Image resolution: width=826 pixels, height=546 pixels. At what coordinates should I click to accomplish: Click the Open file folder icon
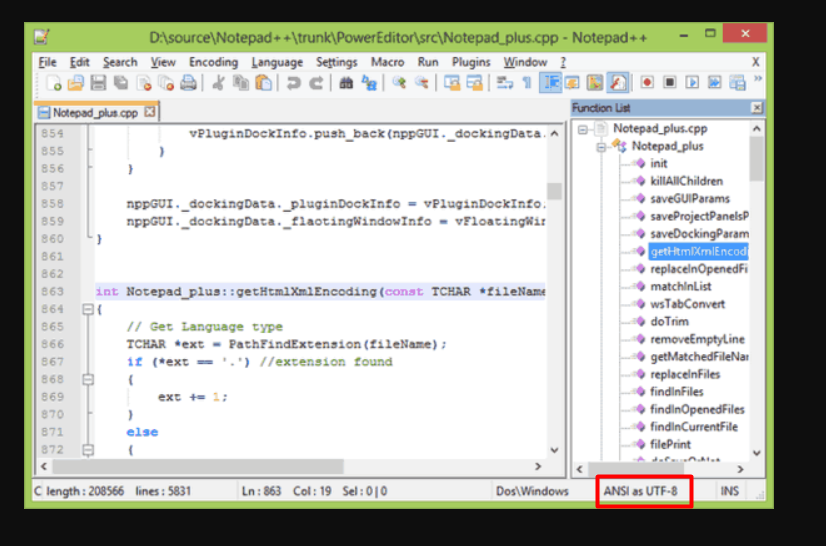(76, 83)
